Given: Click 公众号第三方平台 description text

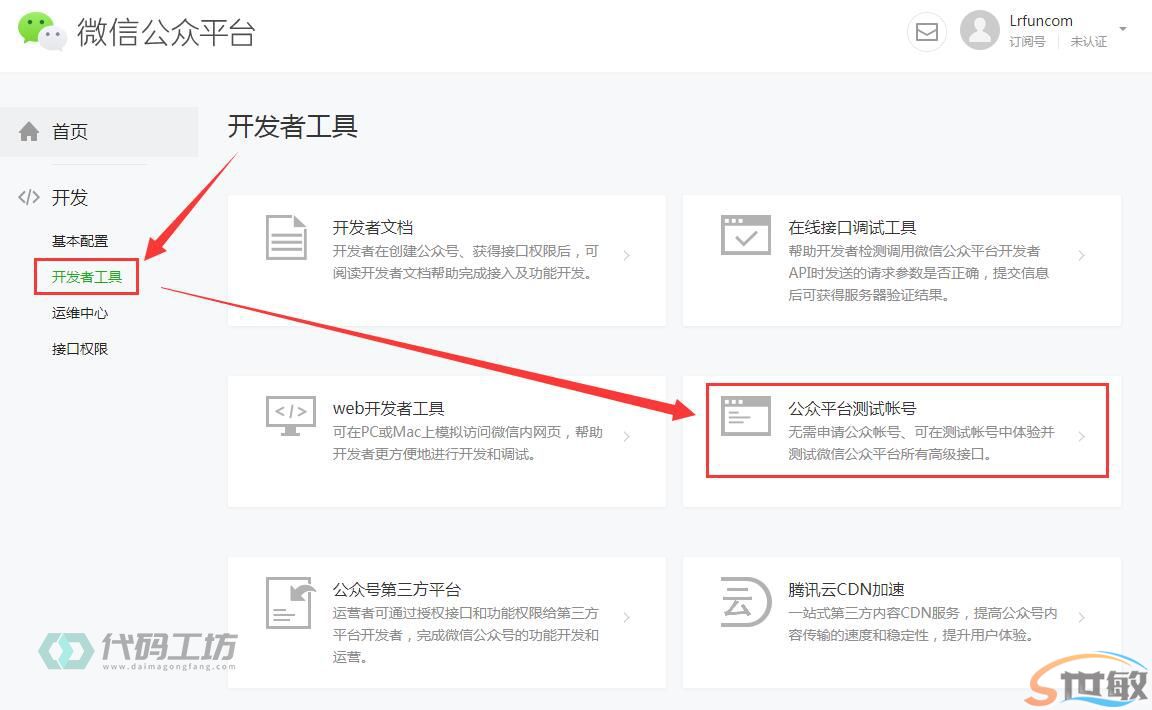Looking at the screenshot, I should click(466, 635).
